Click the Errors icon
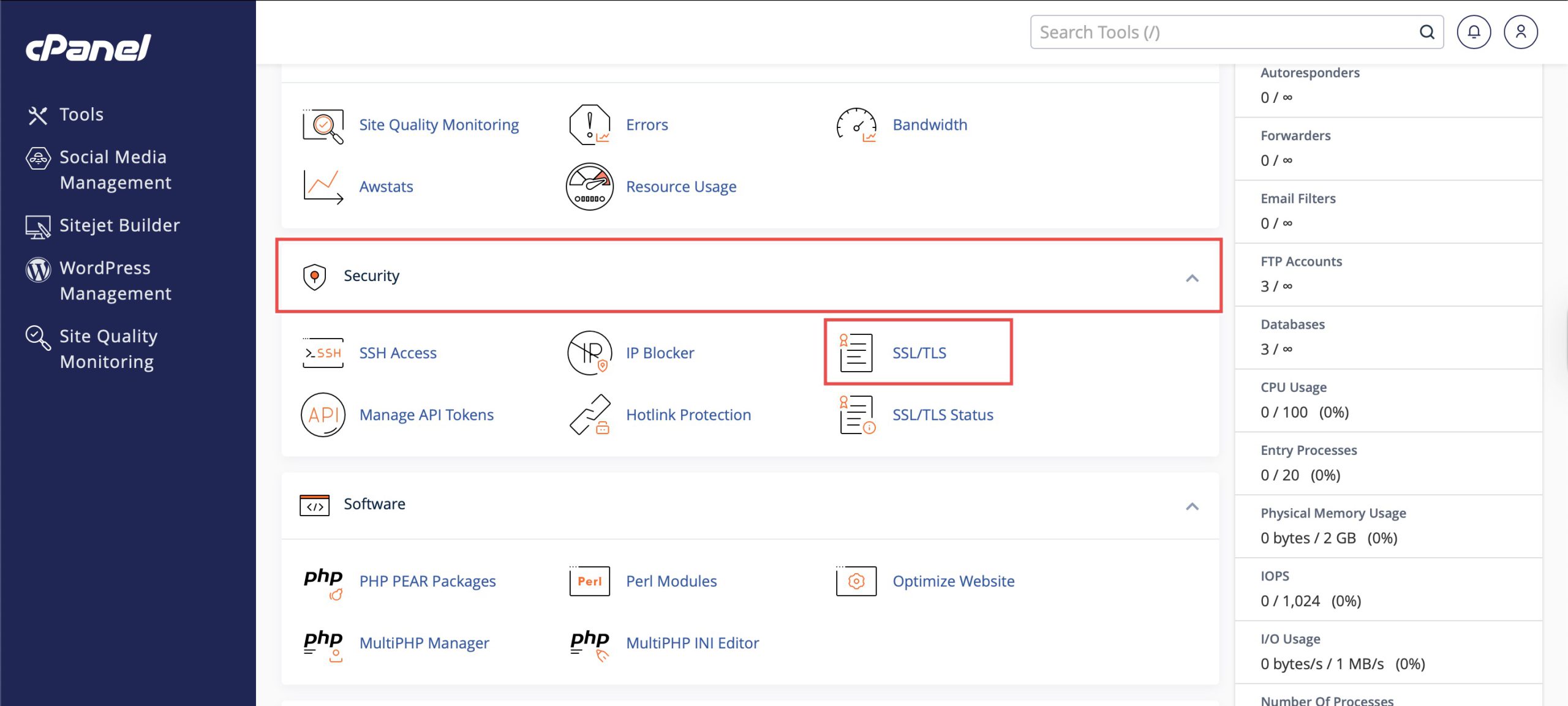The image size is (1568, 706). (589, 125)
